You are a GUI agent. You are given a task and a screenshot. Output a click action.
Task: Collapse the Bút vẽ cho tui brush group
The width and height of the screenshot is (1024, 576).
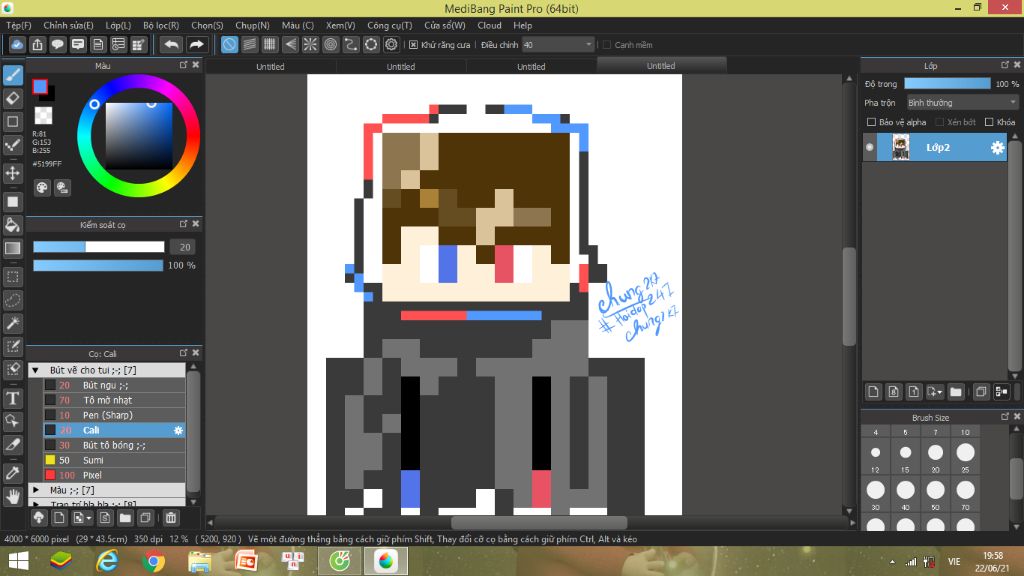(x=36, y=370)
